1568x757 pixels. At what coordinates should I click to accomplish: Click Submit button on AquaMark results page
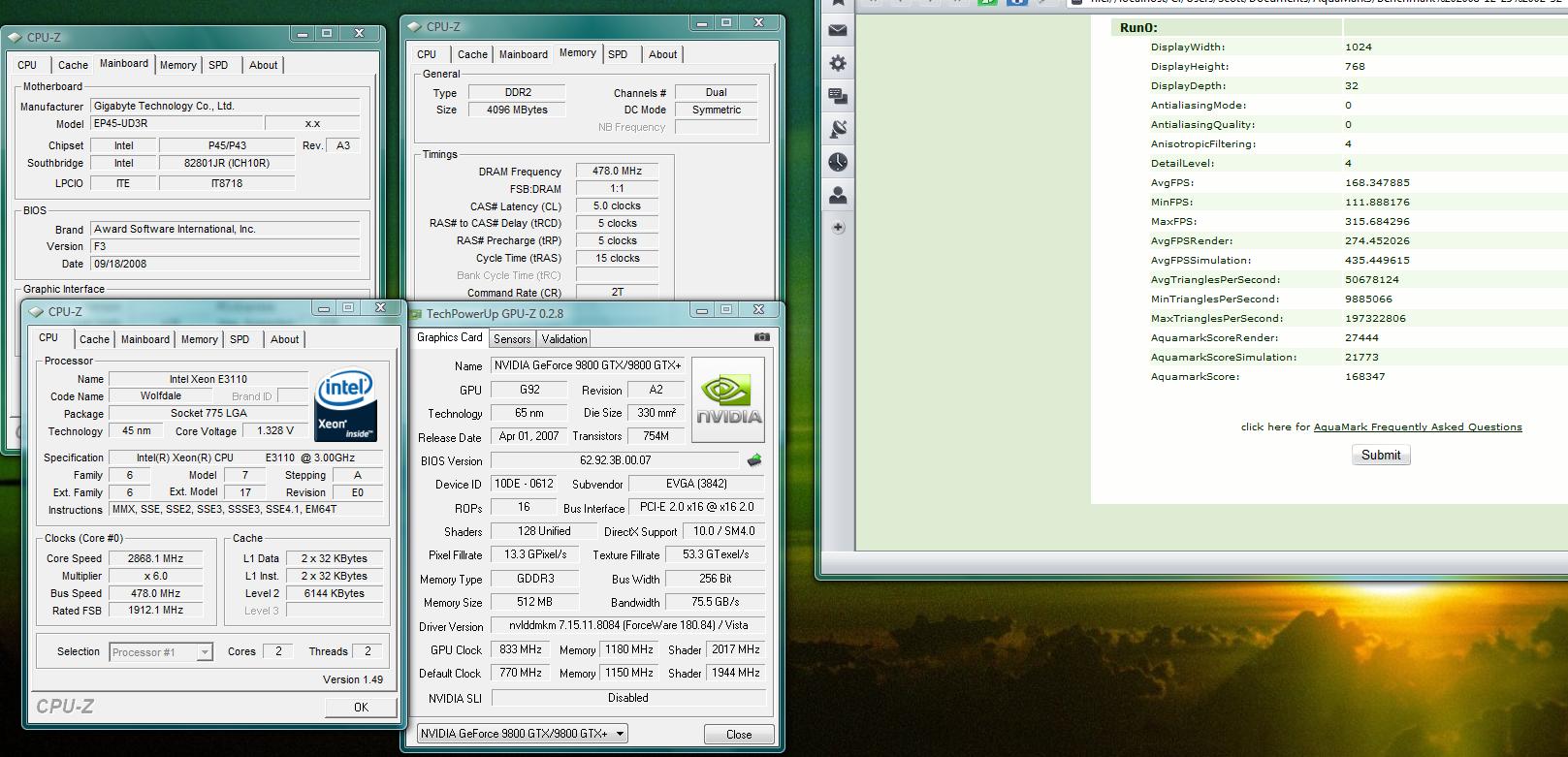coord(1381,455)
